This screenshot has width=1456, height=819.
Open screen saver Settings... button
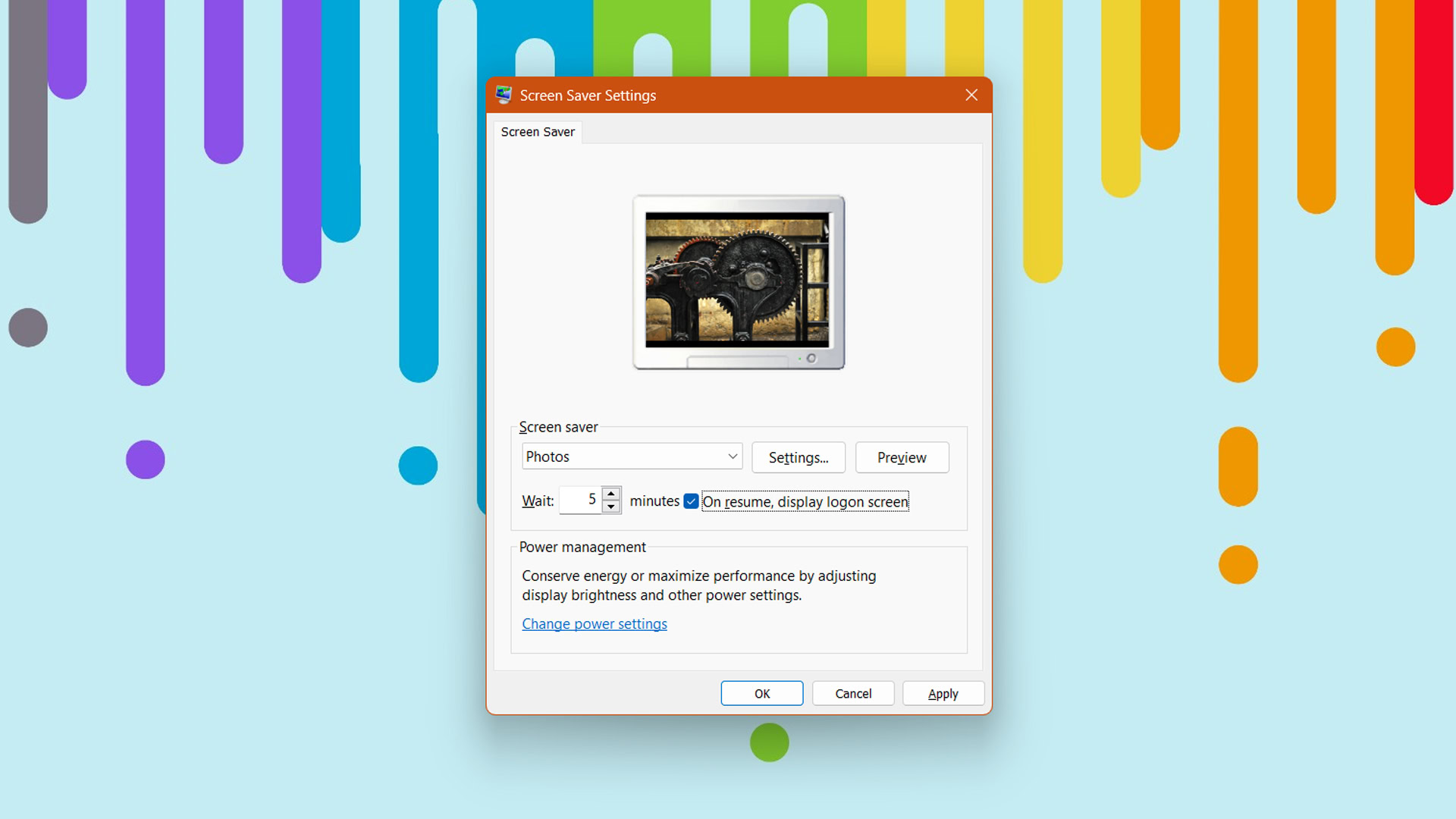click(798, 457)
